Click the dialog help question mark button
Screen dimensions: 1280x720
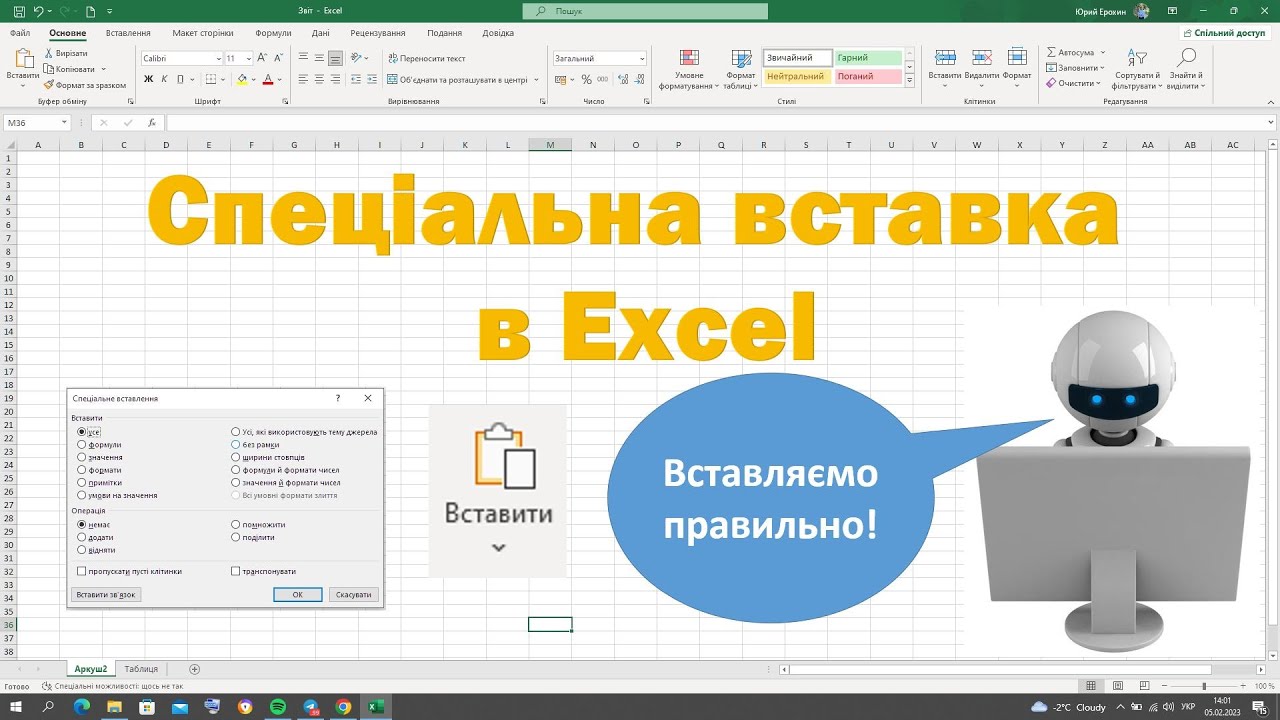click(x=337, y=398)
